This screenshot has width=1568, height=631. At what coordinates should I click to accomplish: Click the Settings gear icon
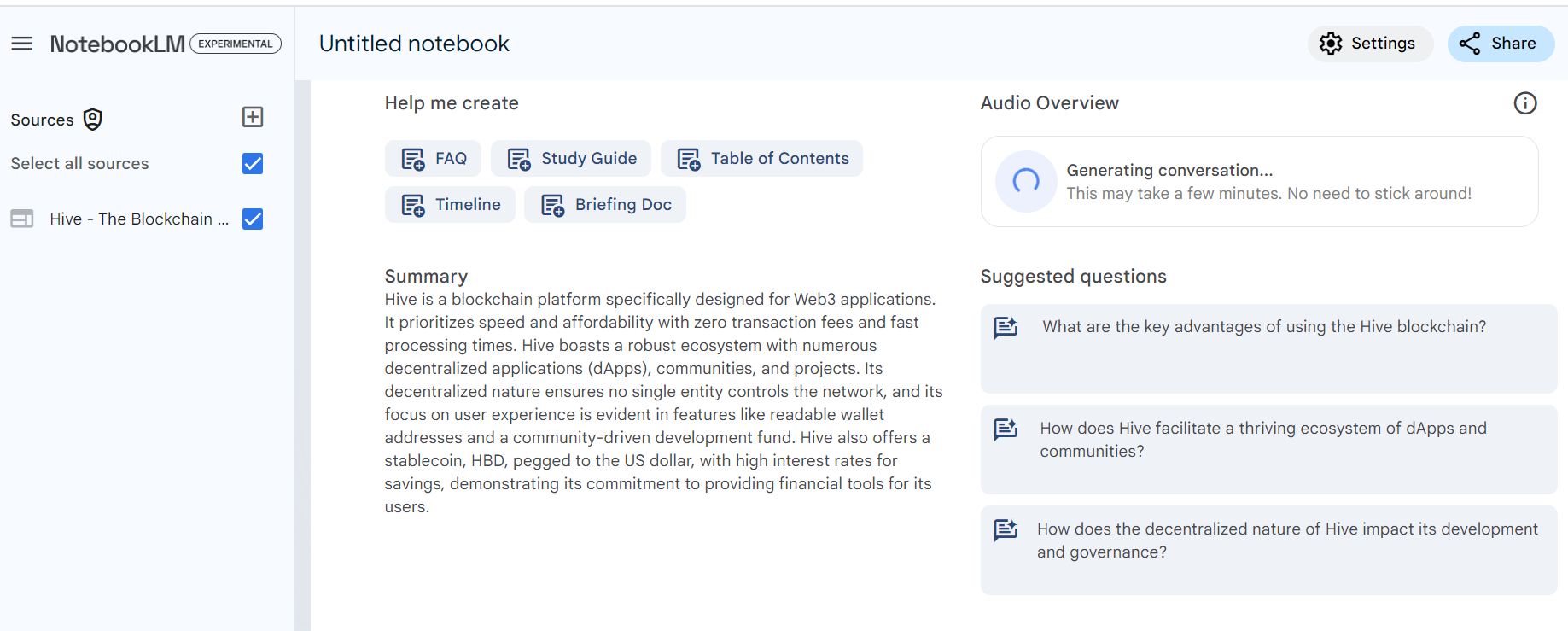1331,44
